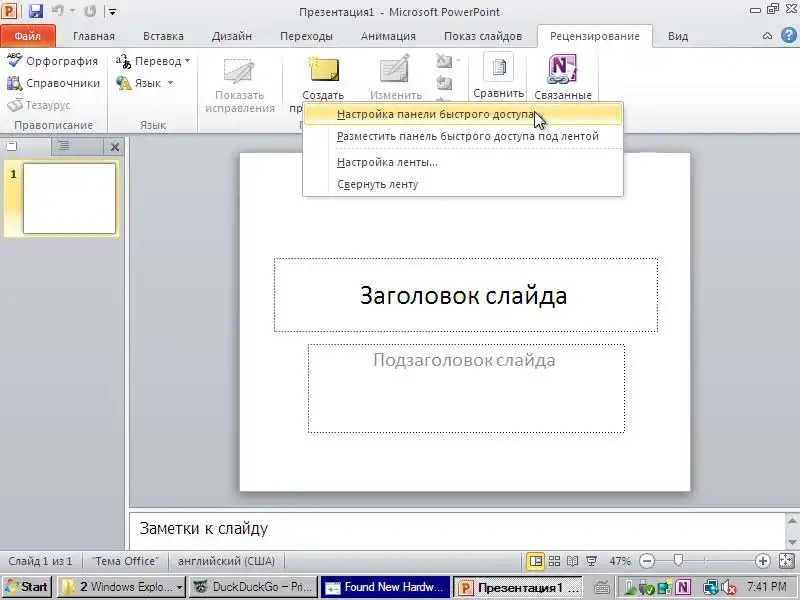Collapse the ribbon with the caret icon
The image size is (800, 600).
pyautogui.click(x=767, y=36)
